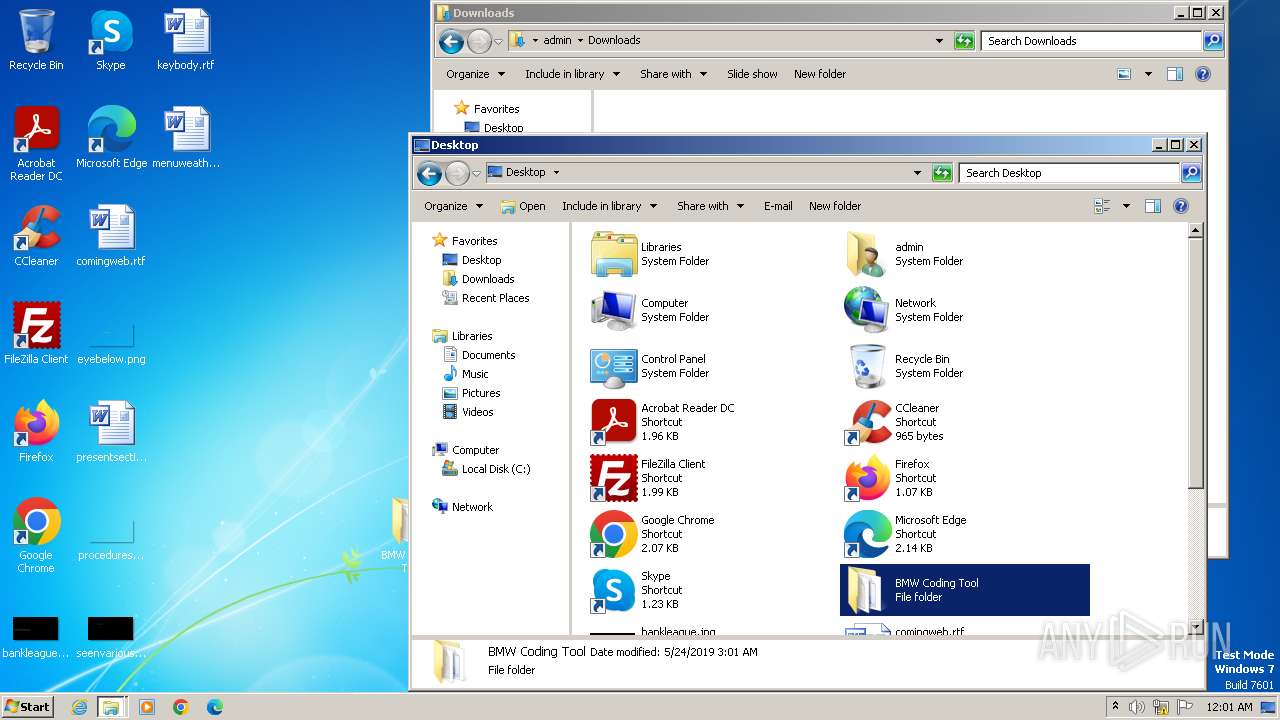This screenshot has width=1280, height=720.
Task: Open Internet Explorer from taskbar
Action: pos(79,707)
